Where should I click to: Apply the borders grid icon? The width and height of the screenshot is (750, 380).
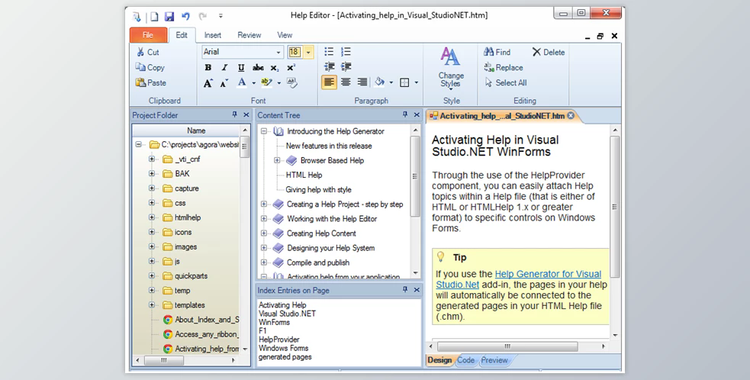[404, 82]
